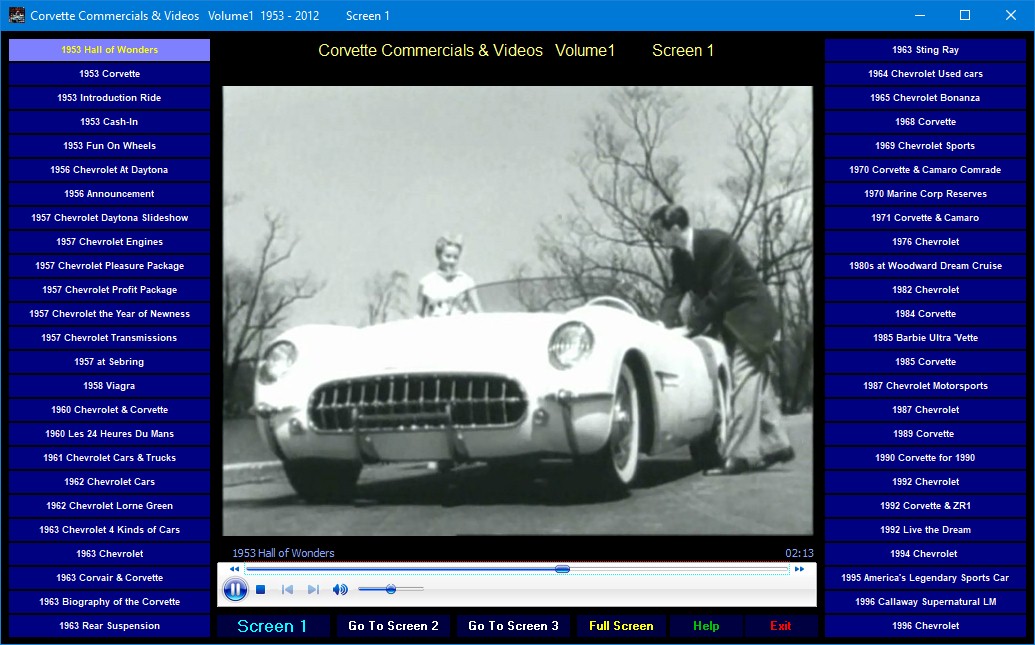1035x645 pixels.
Task: Play 1963 Corvair & Corvette
Action: [110, 578]
